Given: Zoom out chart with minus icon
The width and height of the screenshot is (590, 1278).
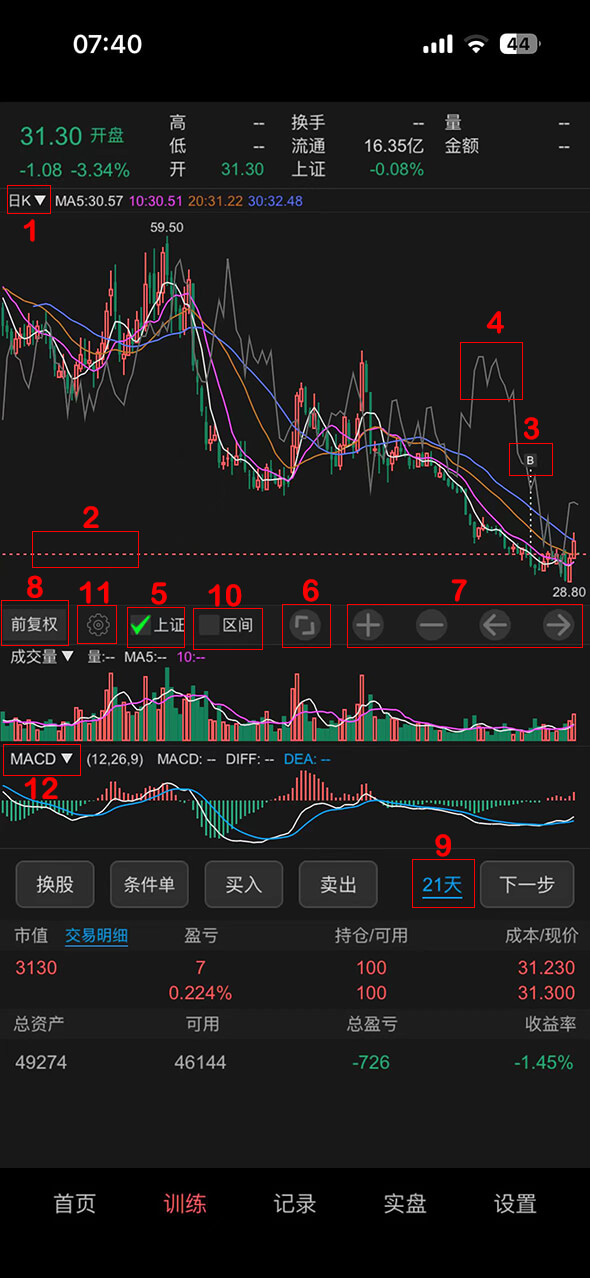Looking at the screenshot, I should click(x=432, y=626).
